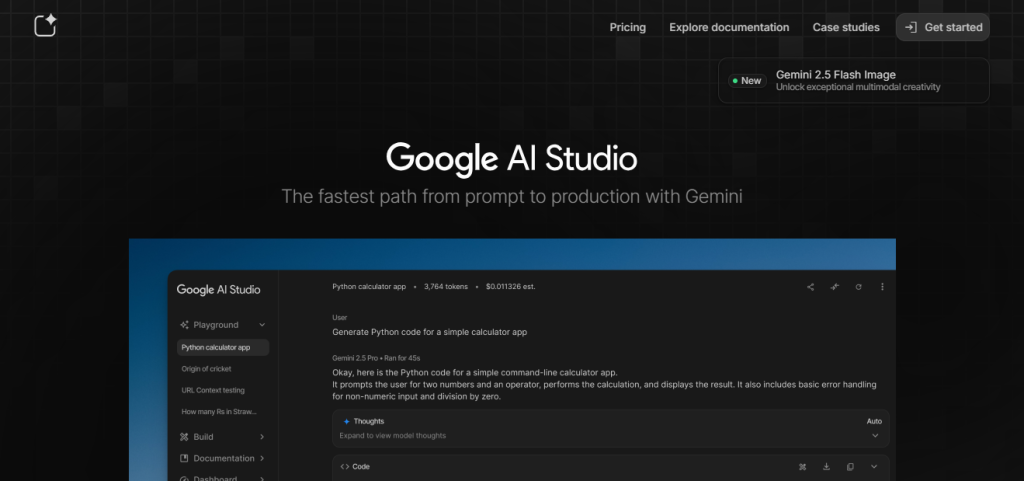Download the code via the download icon
This screenshot has width=1024, height=481.
(826, 467)
